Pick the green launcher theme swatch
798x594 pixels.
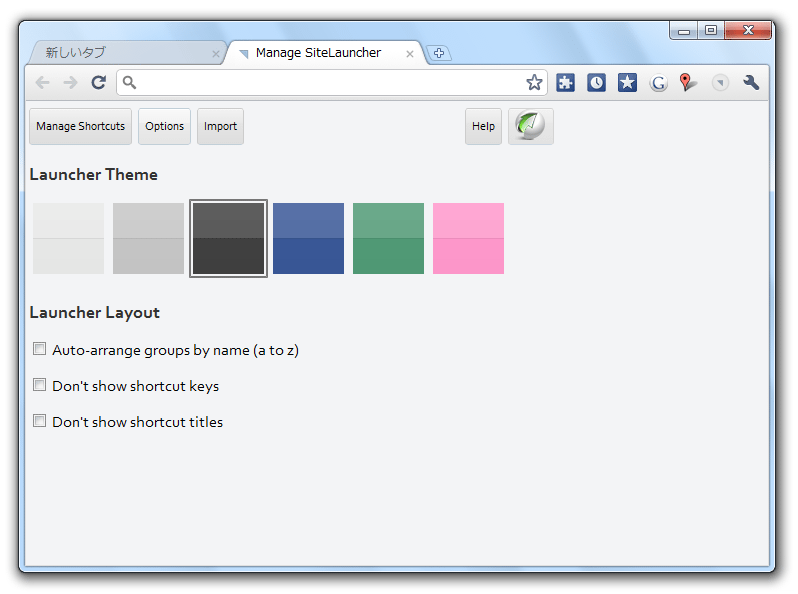point(388,238)
